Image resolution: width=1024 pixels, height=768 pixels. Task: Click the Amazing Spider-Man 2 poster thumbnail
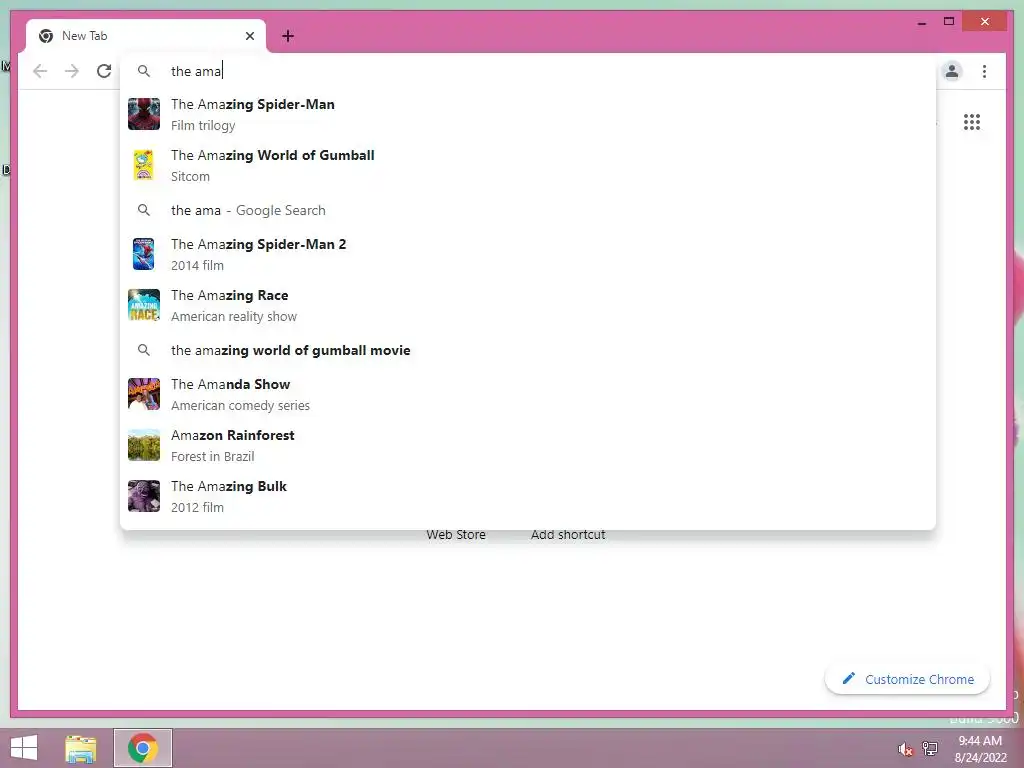(x=144, y=254)
